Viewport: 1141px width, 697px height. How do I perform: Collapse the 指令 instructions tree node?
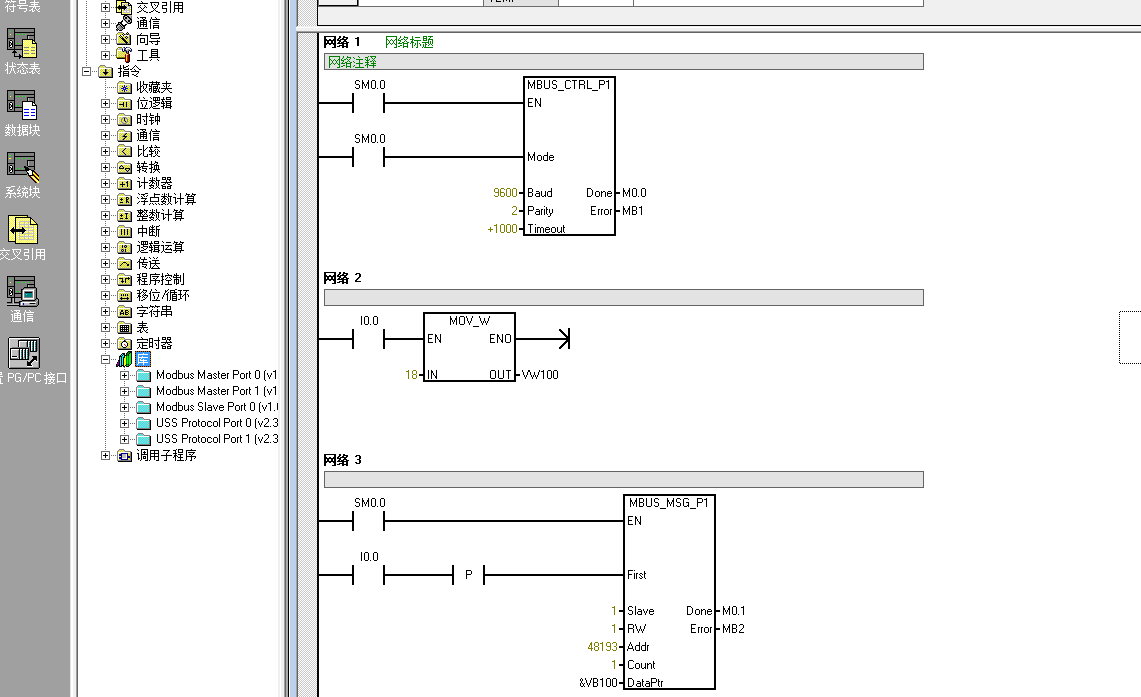click(x=88, y=71)
